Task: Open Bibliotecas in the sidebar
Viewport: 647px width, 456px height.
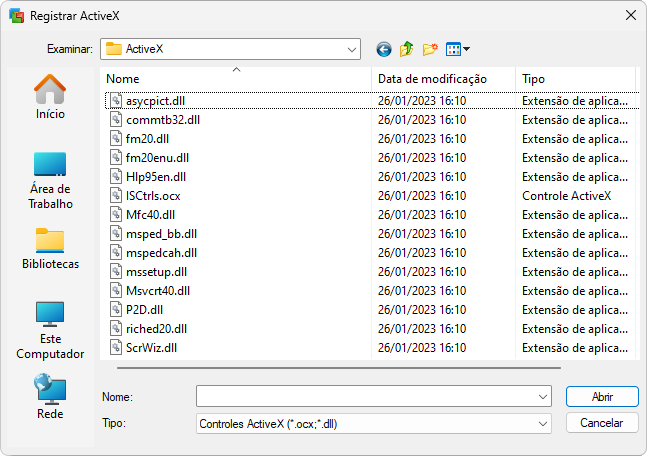Action: point(50,249)
